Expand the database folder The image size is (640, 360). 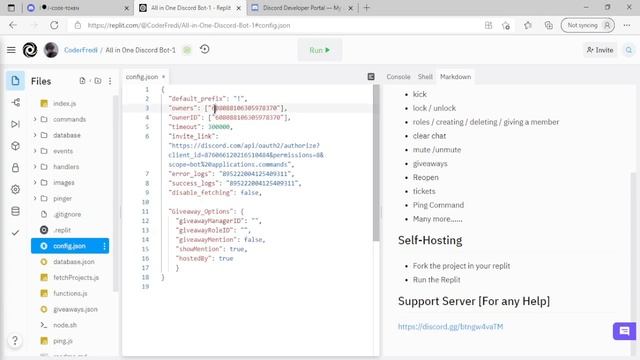point(35,135)
